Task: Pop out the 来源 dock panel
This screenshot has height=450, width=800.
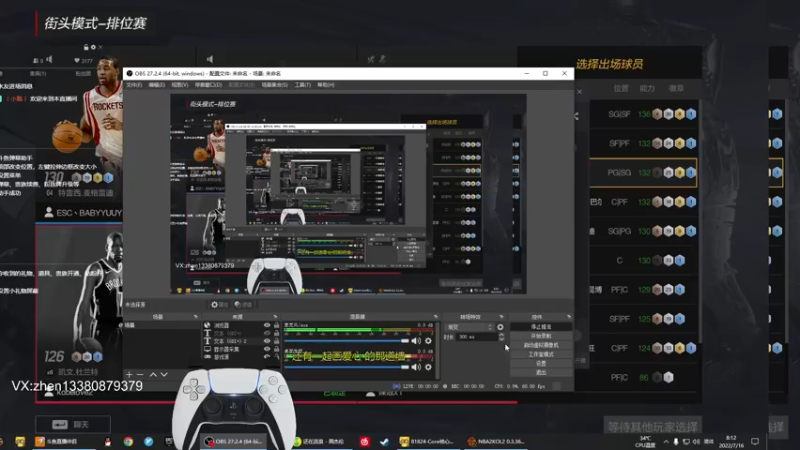Action: (275, 317)
